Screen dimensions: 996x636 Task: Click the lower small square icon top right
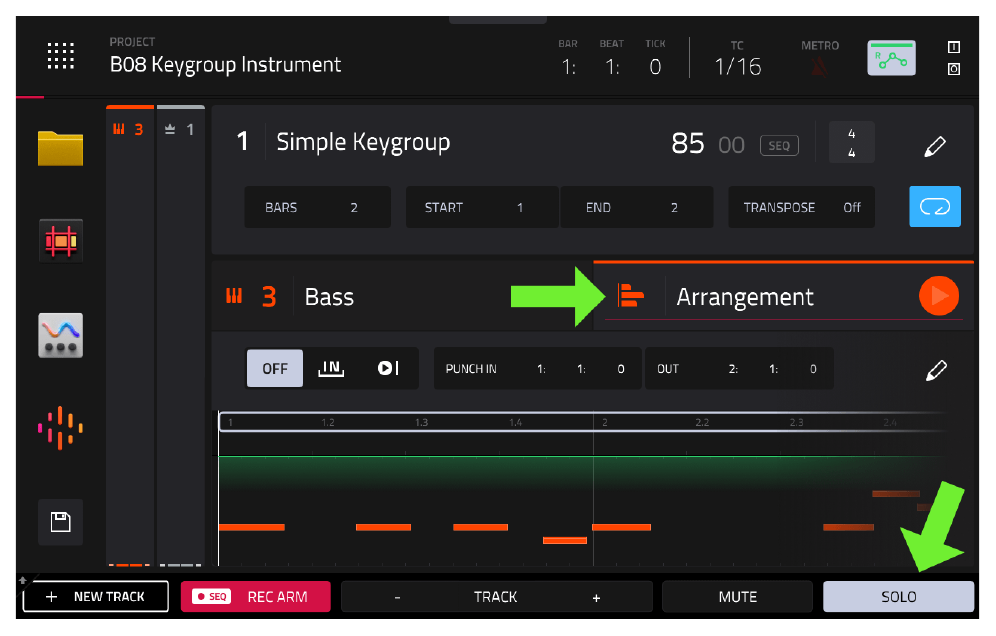(x=953, y=69)
